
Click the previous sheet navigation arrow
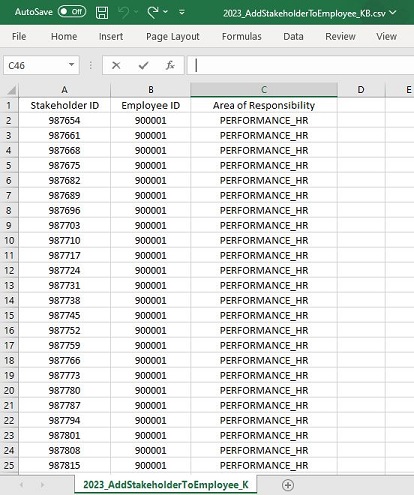pyautogui.click(x=21, y=485)
